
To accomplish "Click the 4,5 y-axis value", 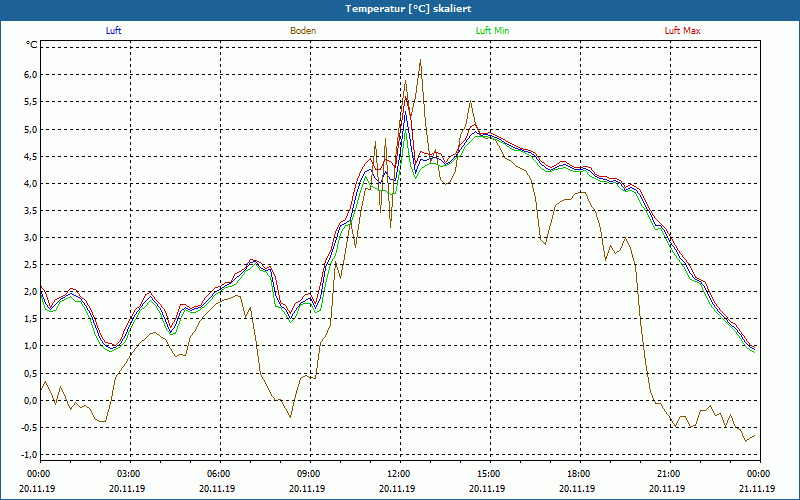I will pos(31,156).
